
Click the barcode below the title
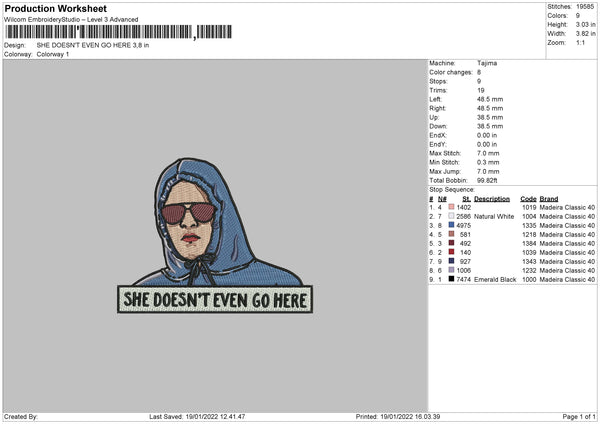(x=119, y=32)
